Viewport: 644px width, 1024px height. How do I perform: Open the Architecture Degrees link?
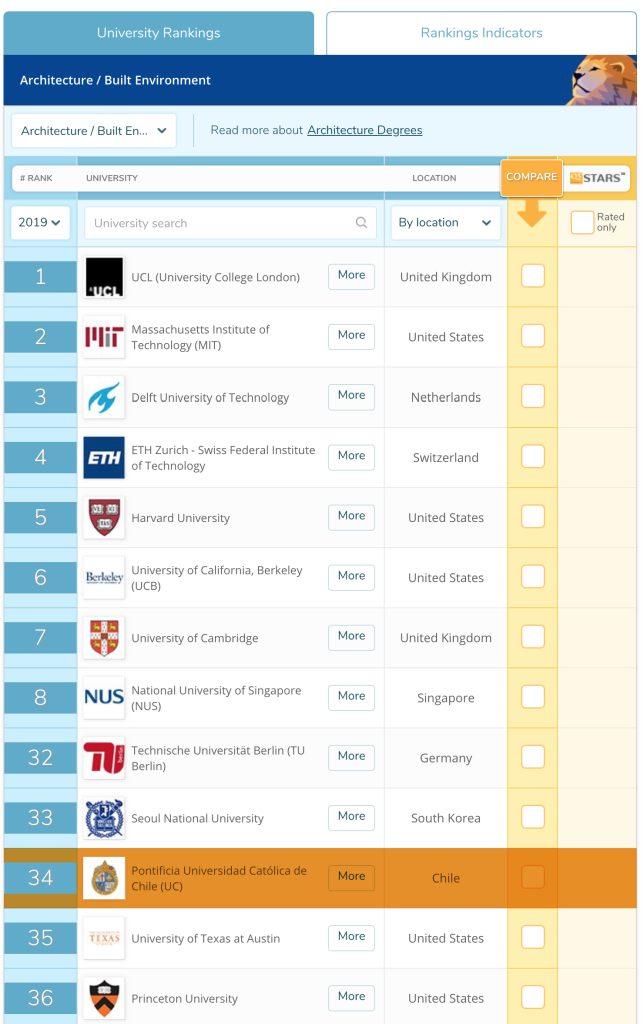(x=364, y=130)
